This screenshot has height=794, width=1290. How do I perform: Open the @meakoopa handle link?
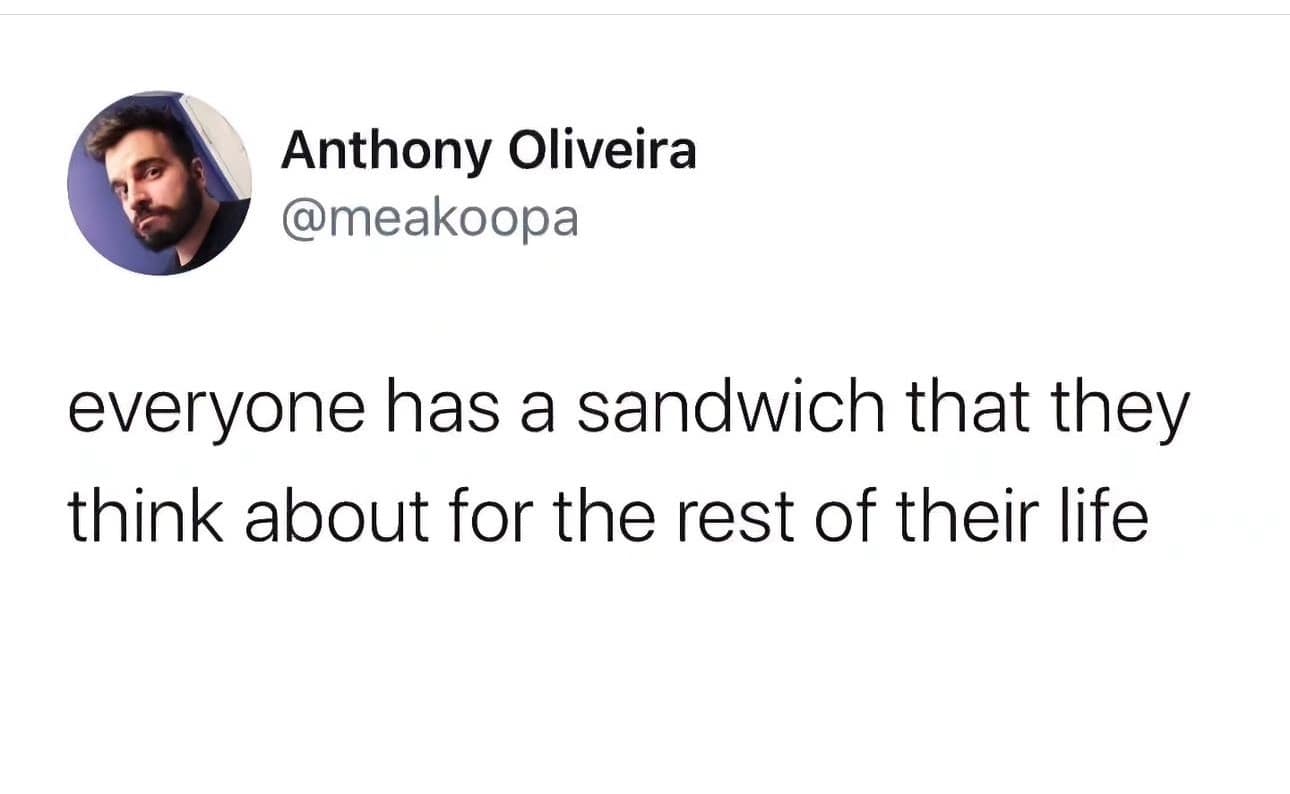(x=430, y=218)
